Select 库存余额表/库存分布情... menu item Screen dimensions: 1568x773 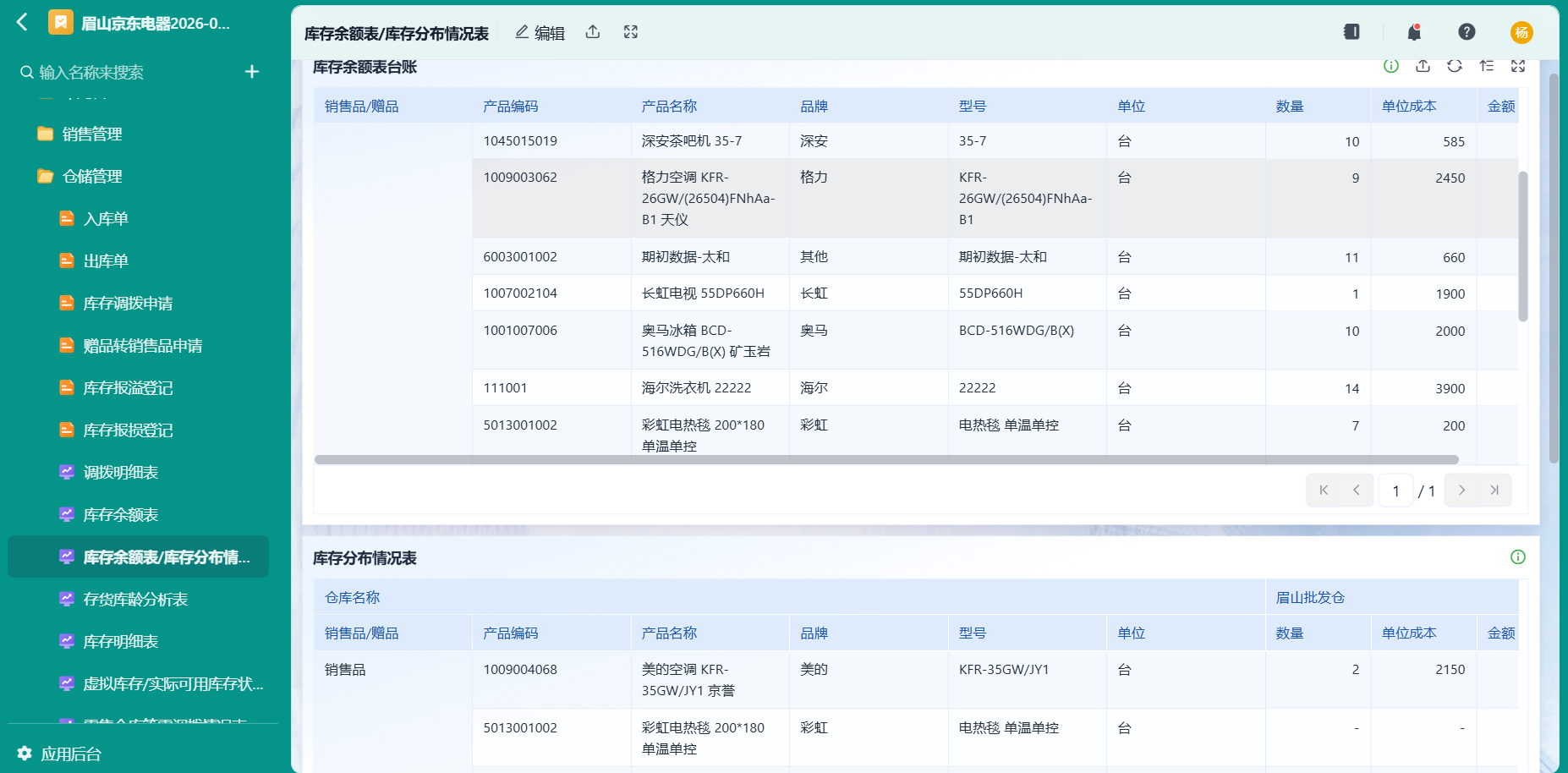(x=139, y=556)
